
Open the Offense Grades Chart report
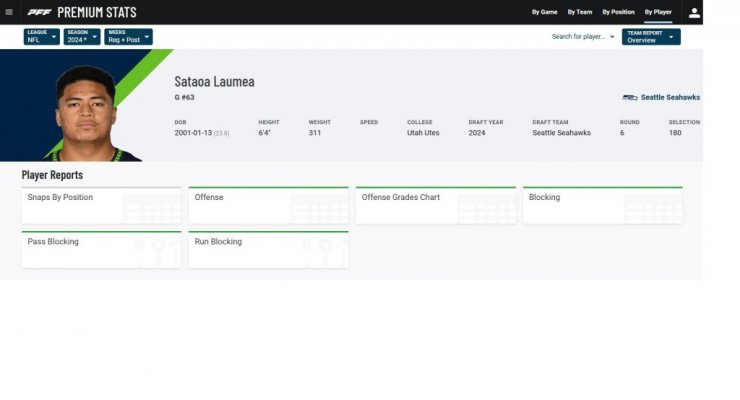coord(436,206)
